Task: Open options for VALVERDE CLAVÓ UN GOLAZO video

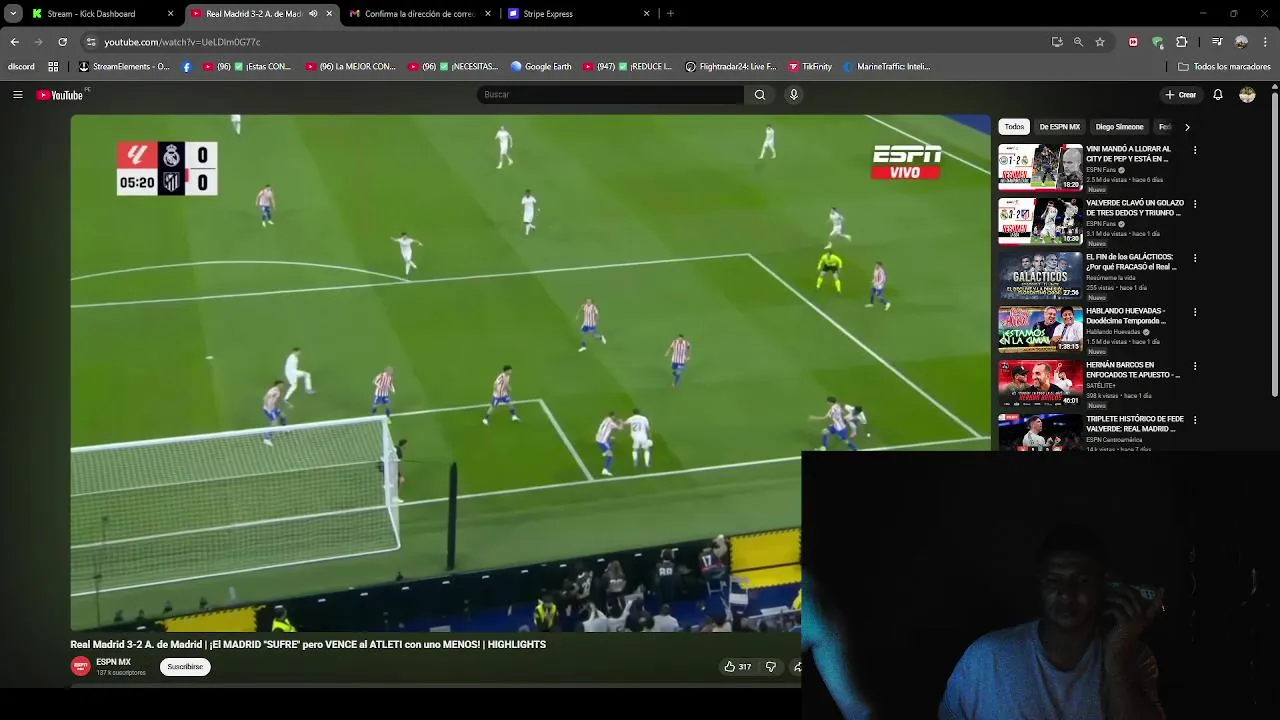Action: [x=1195, y=204]
